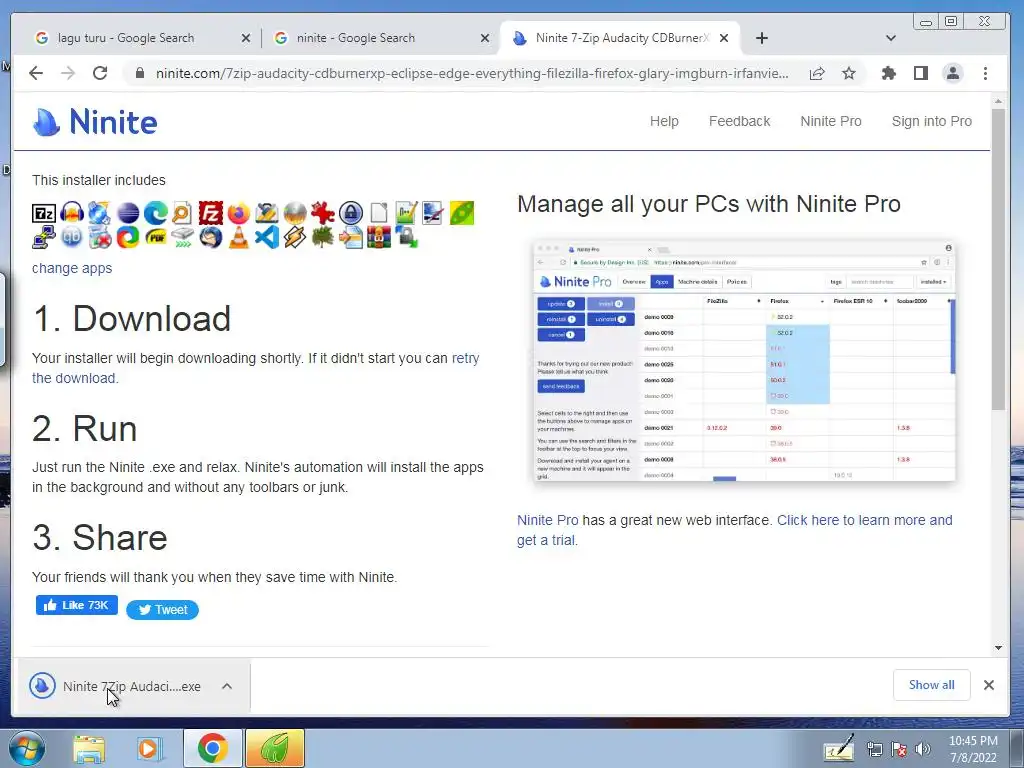Click the qBittorrent icon
Image resolution: width=1024 pixels, height=768 pixels.
tap(72, 237)
